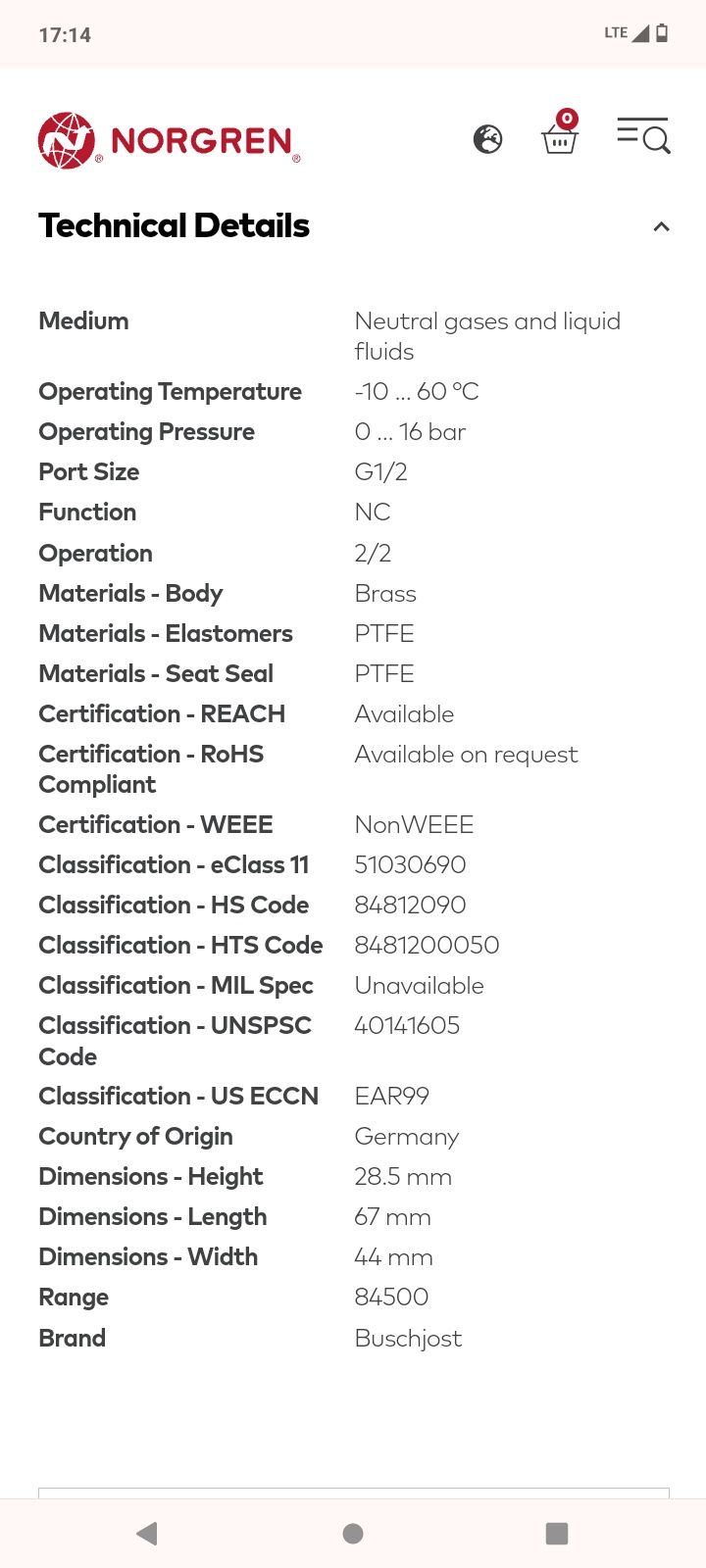Viewport: 706px width, 1568px height.
Task: Tap the LTE signal status icon
Action: pyautogui.click(x=627, y=33)
